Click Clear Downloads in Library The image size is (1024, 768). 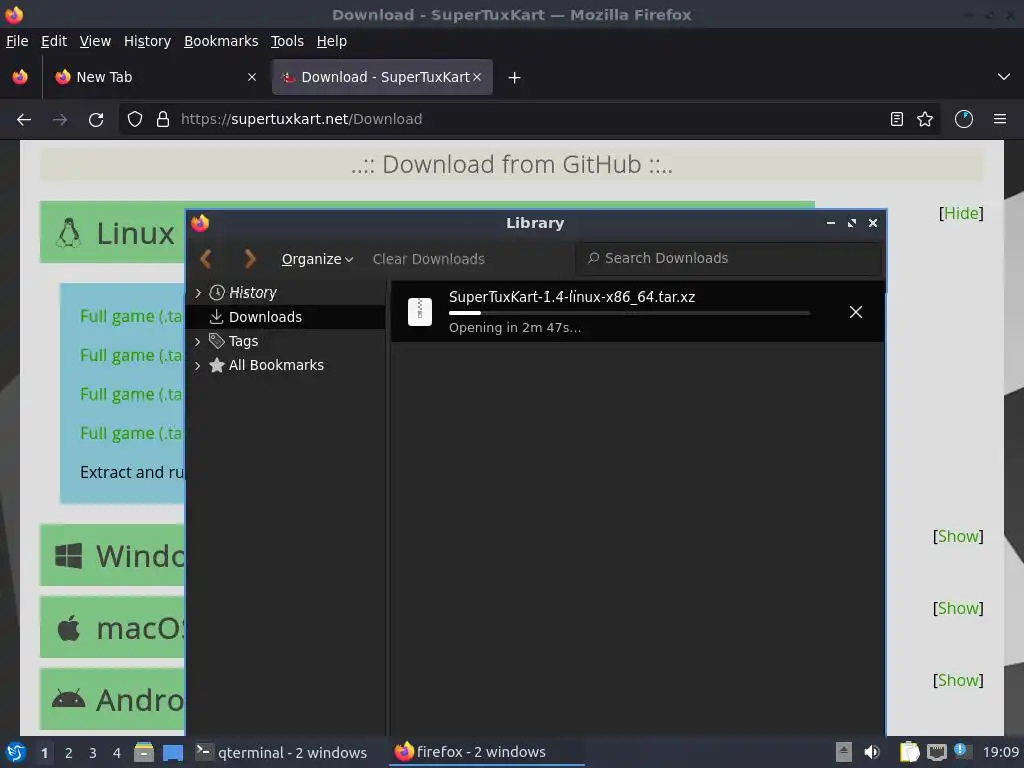[428, 259]
